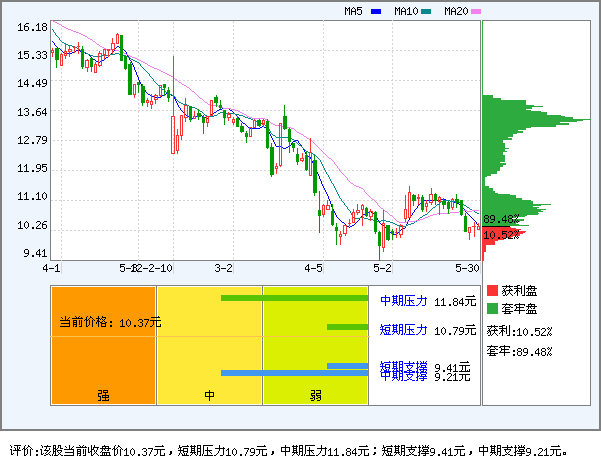
Task: Click the 14.49 price axis label
Action: (32, 83)
